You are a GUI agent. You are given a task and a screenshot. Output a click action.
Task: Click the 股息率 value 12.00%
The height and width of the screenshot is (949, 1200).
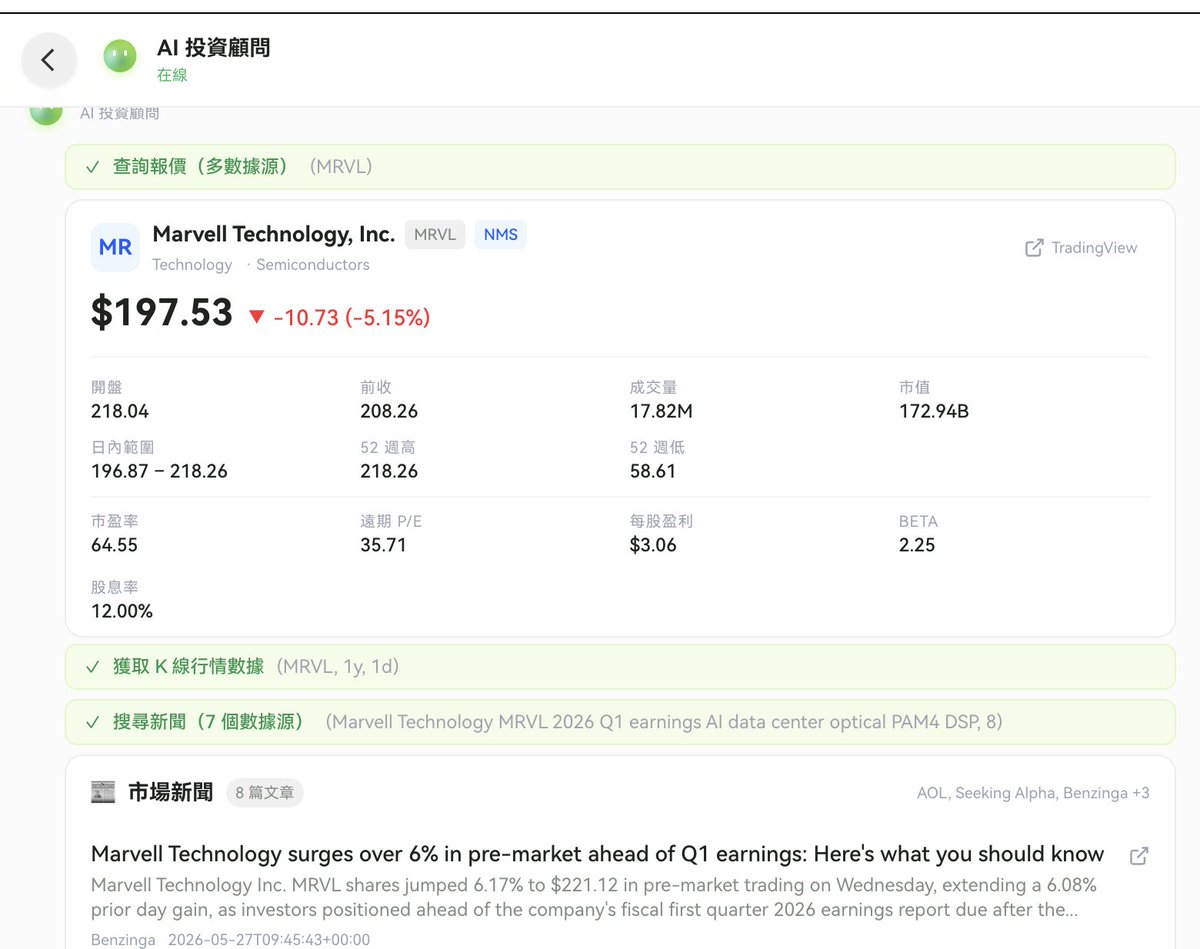pyautogui.click(x=122, y=611)
